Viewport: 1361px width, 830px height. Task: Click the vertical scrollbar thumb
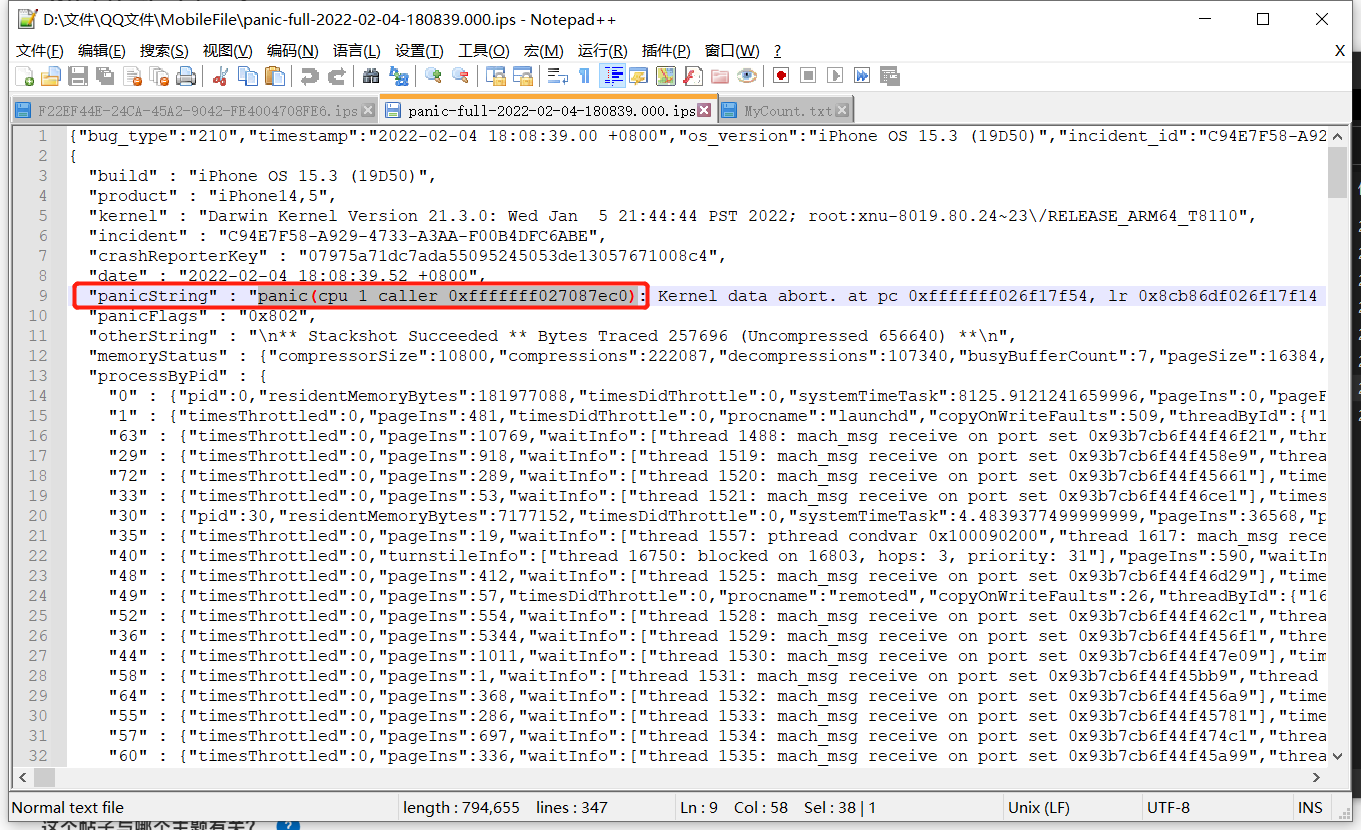point(1337,172)
